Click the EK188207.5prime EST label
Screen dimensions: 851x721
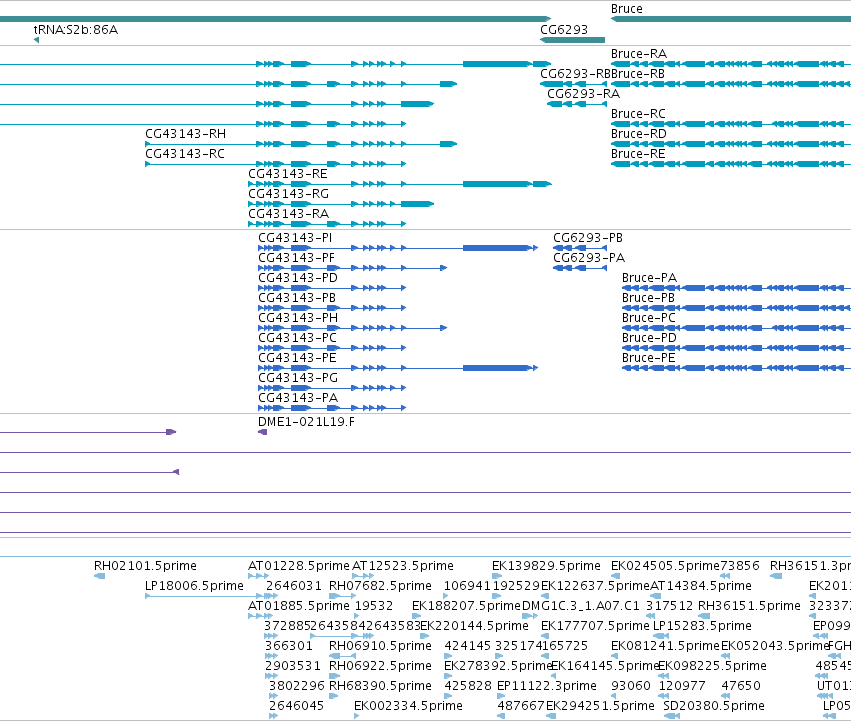[466, 606]
